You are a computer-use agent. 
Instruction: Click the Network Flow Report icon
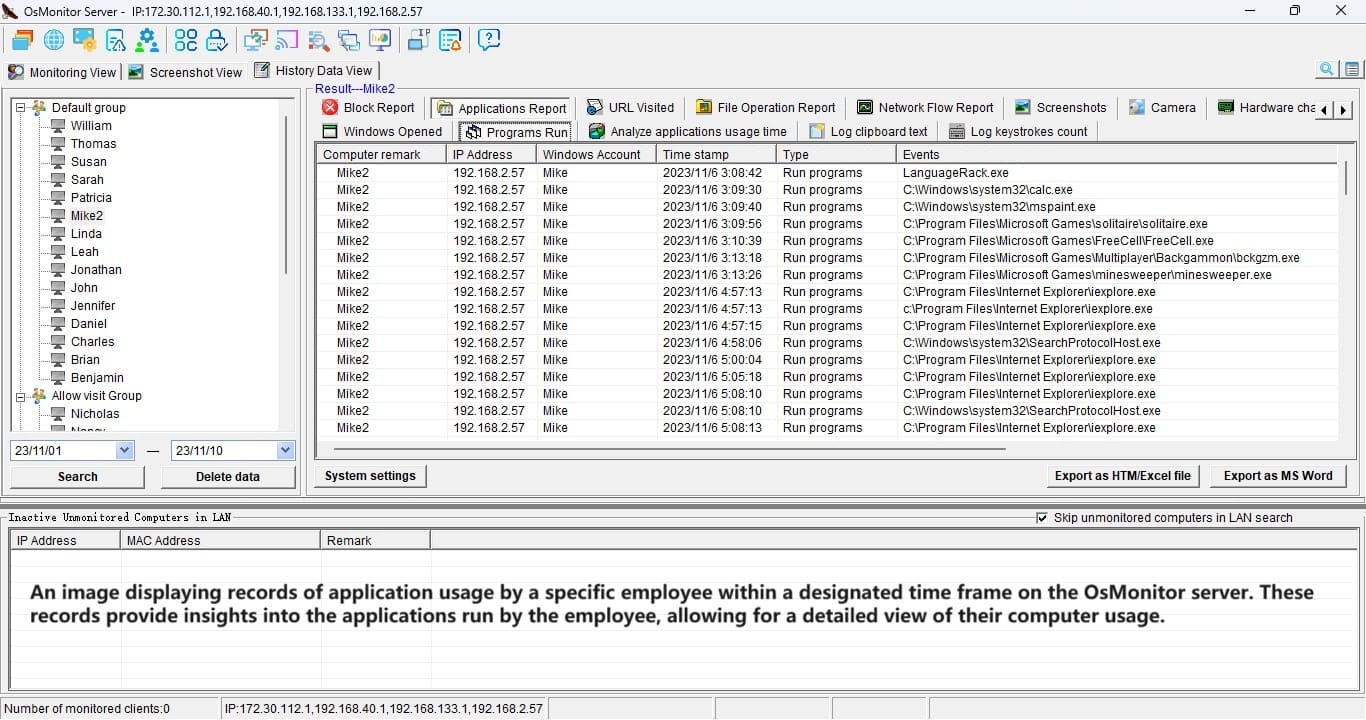click(864, 107)
